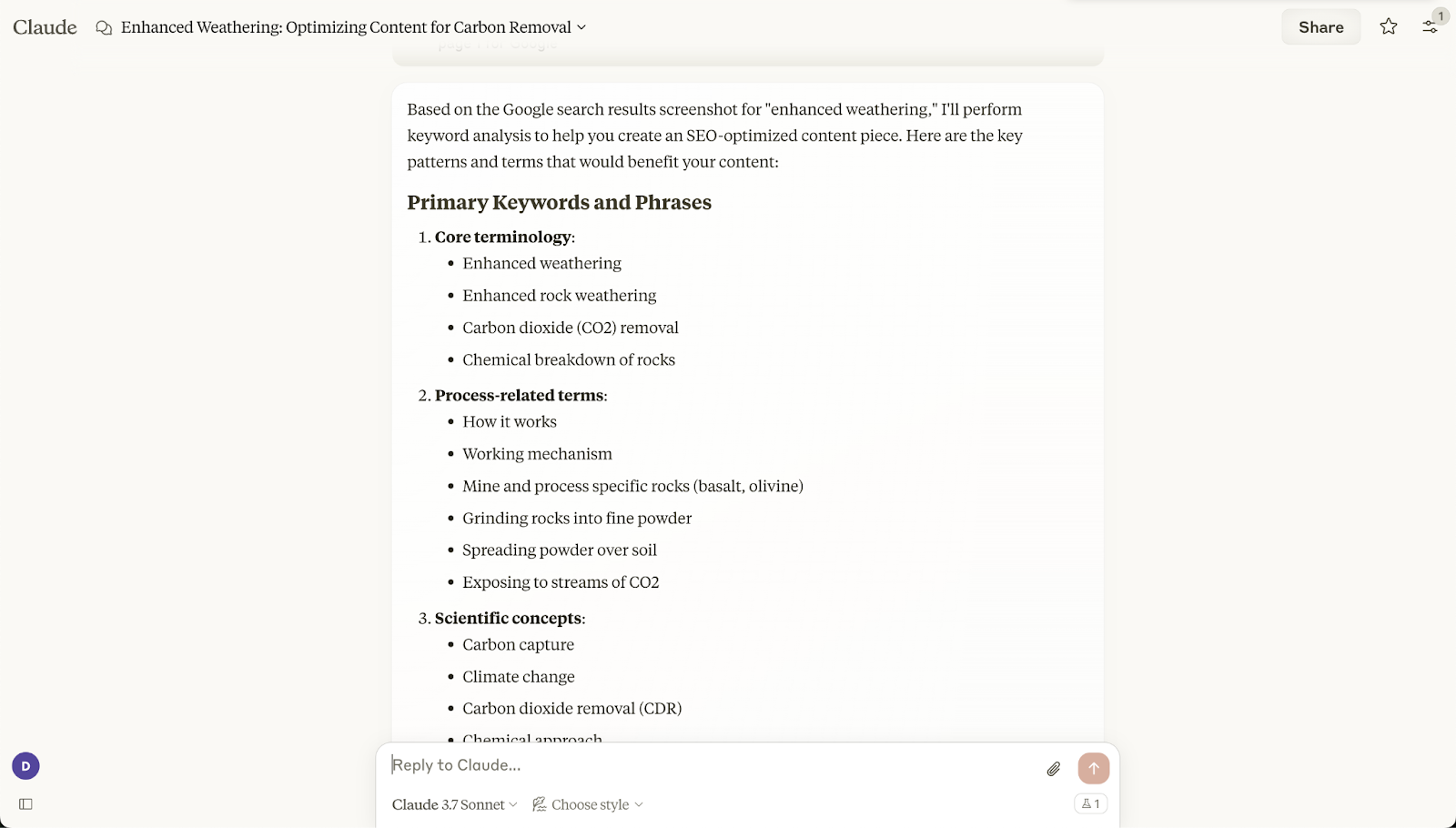Screen dimensions: 1456x828
Task: Toggle the sidebar using the bottom-left panel icon
Action: coord(25,803)
